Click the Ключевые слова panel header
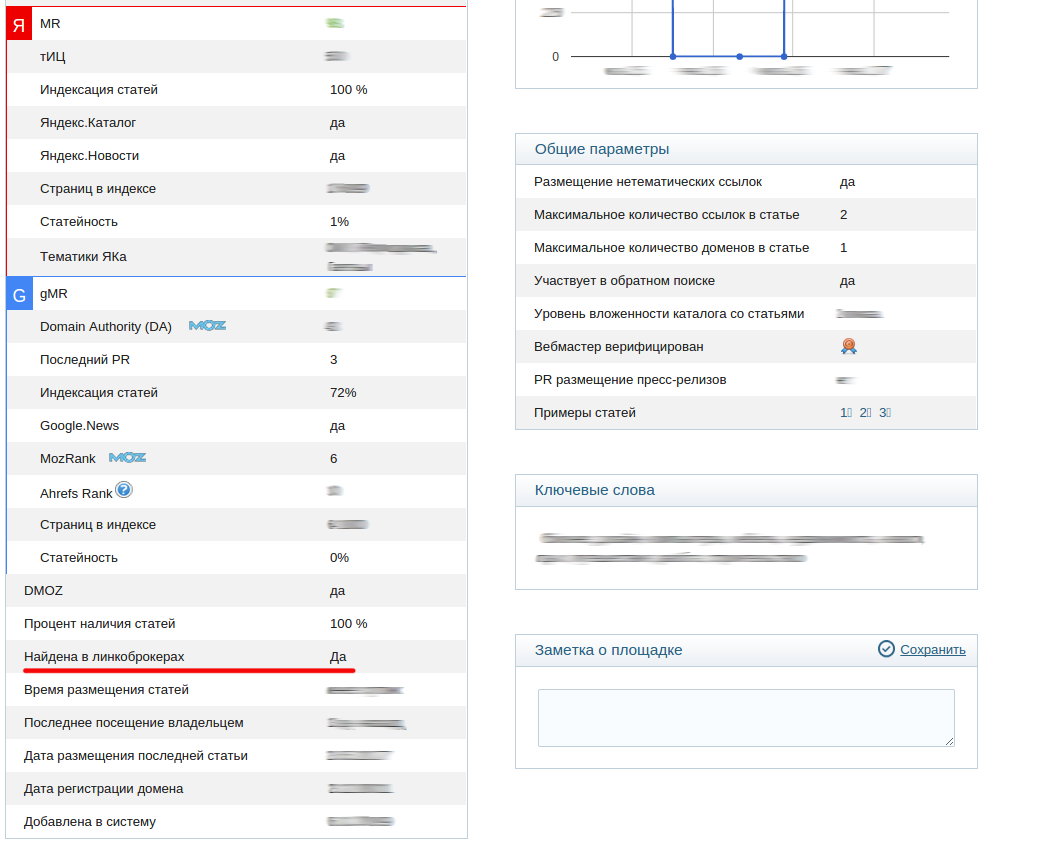 pyautogui.click(x=746, y=491)
